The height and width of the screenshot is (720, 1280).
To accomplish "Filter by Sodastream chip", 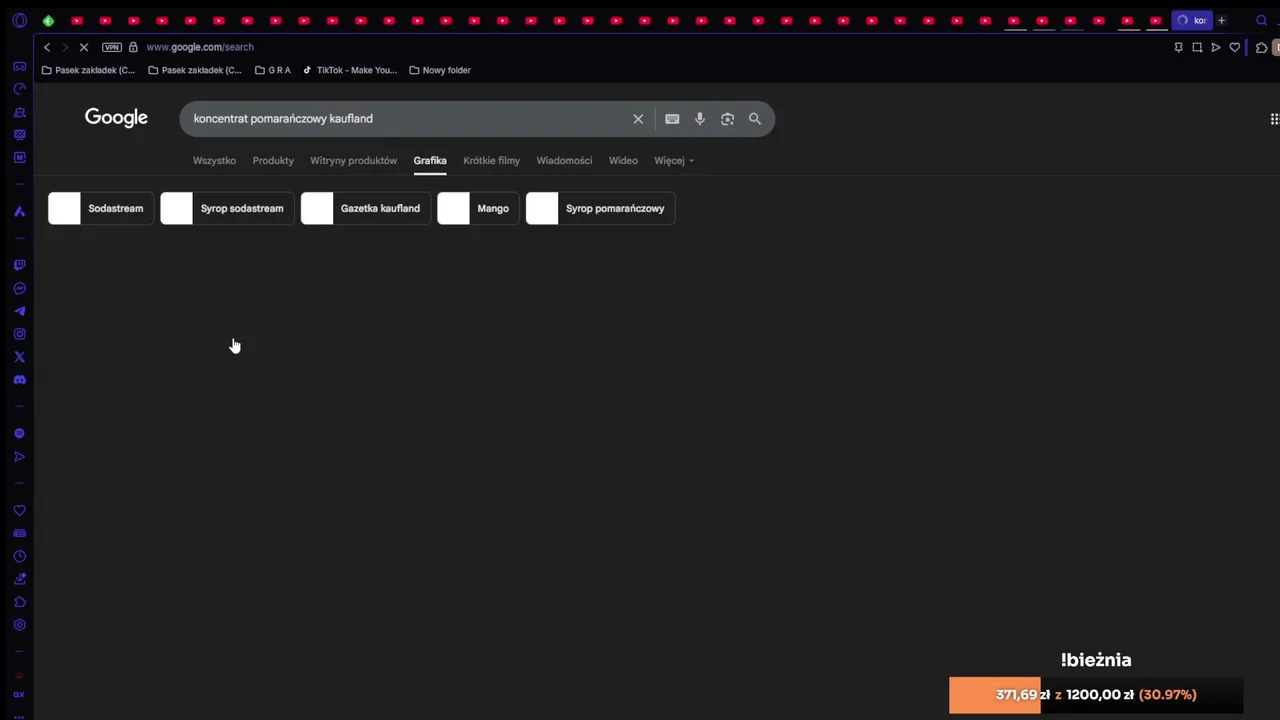I will tap(101, 208).
